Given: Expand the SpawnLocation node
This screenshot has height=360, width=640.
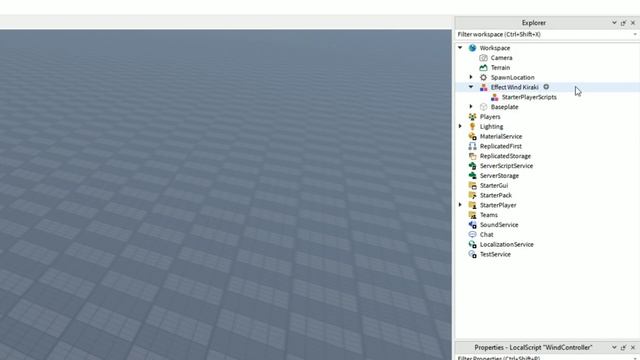Looking at the screenshot, I should click(x=471, y=77).
